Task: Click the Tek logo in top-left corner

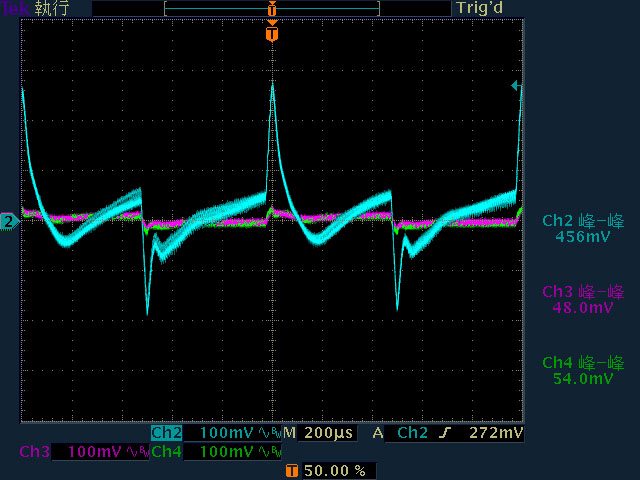Action: click(x=14, y=8)
